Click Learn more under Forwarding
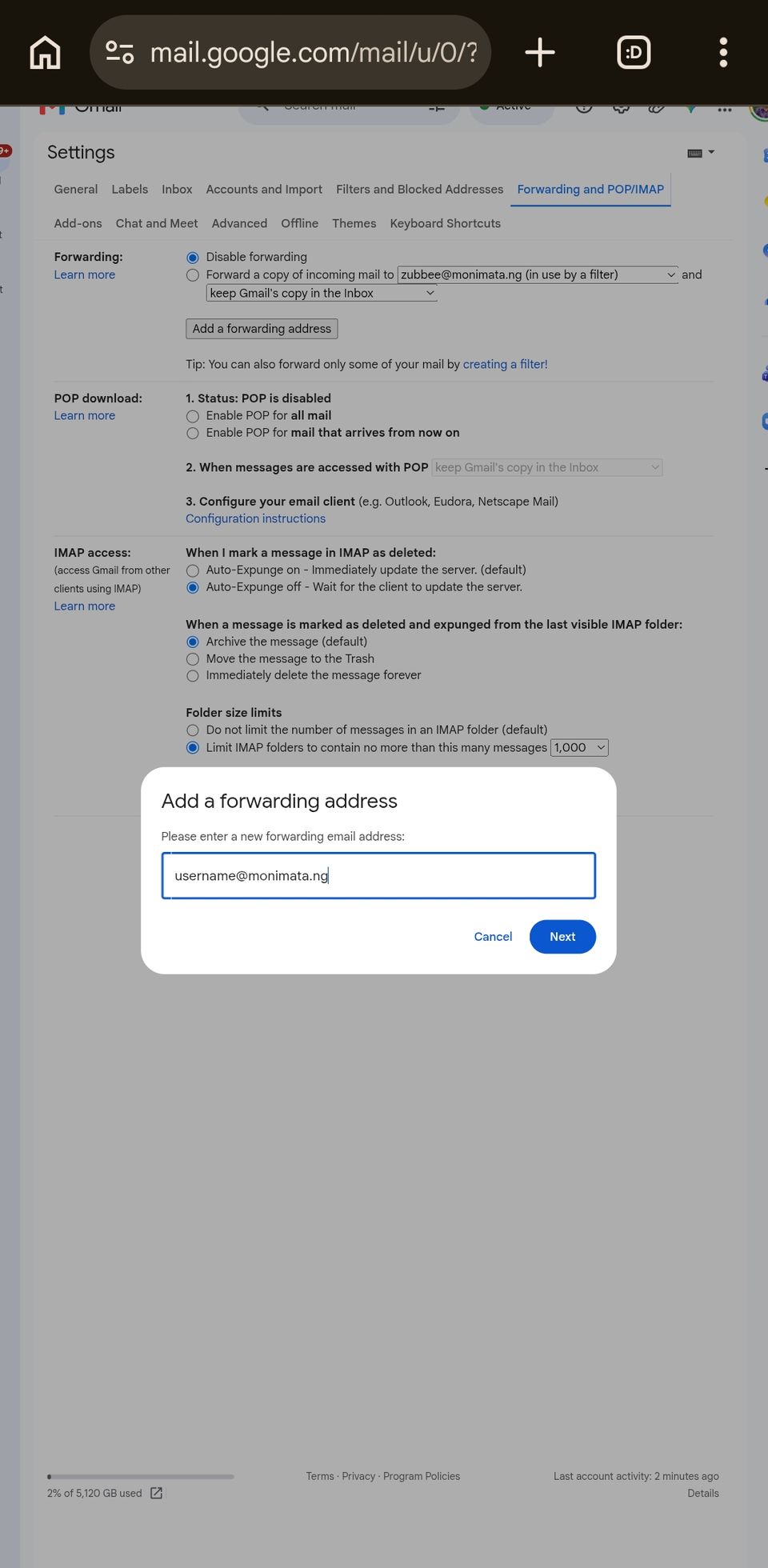This screenshot has width=768, height=1568. pyautogui.click(x=85, y=275)
